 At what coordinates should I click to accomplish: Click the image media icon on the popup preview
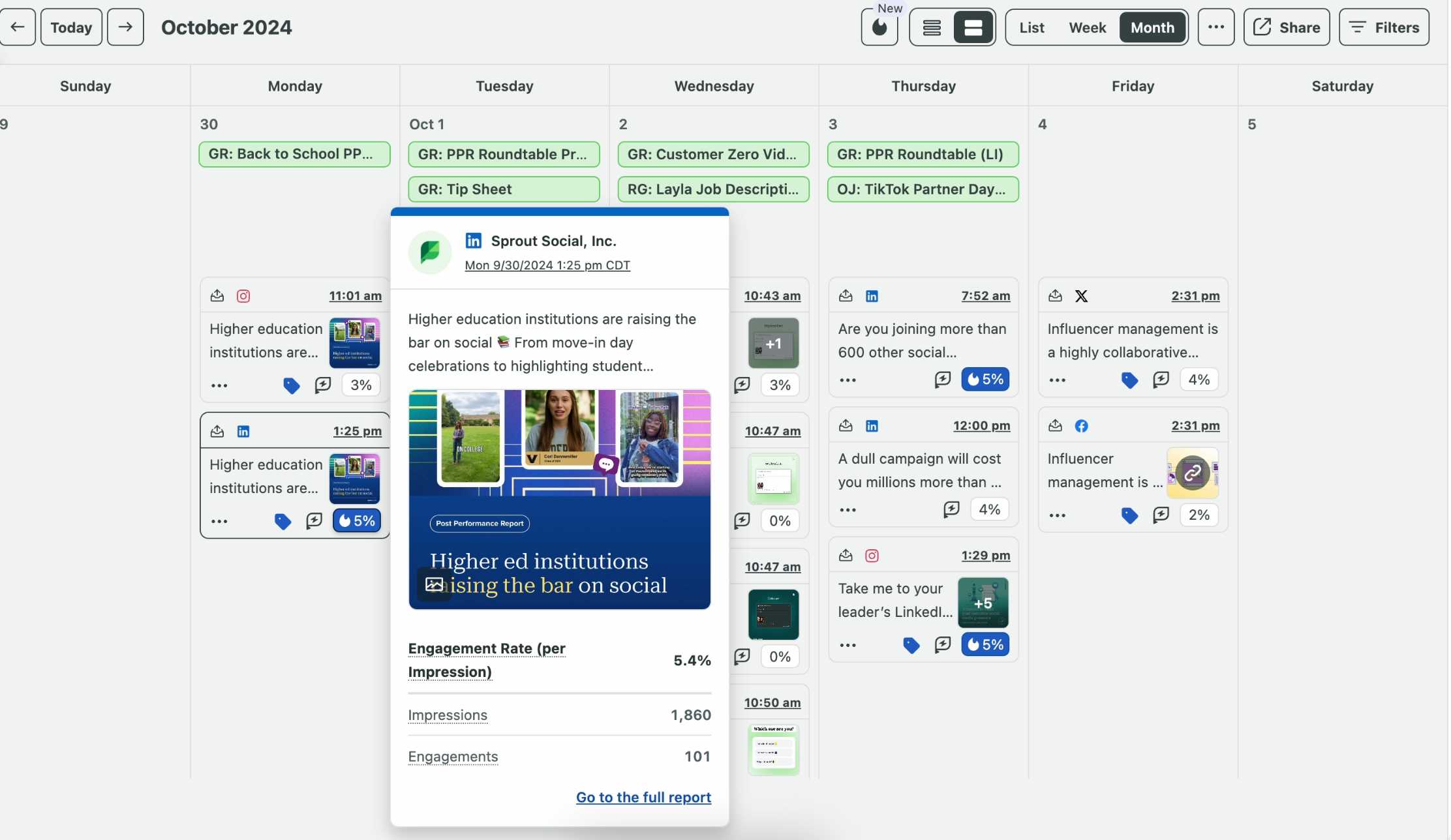point(434,584)
